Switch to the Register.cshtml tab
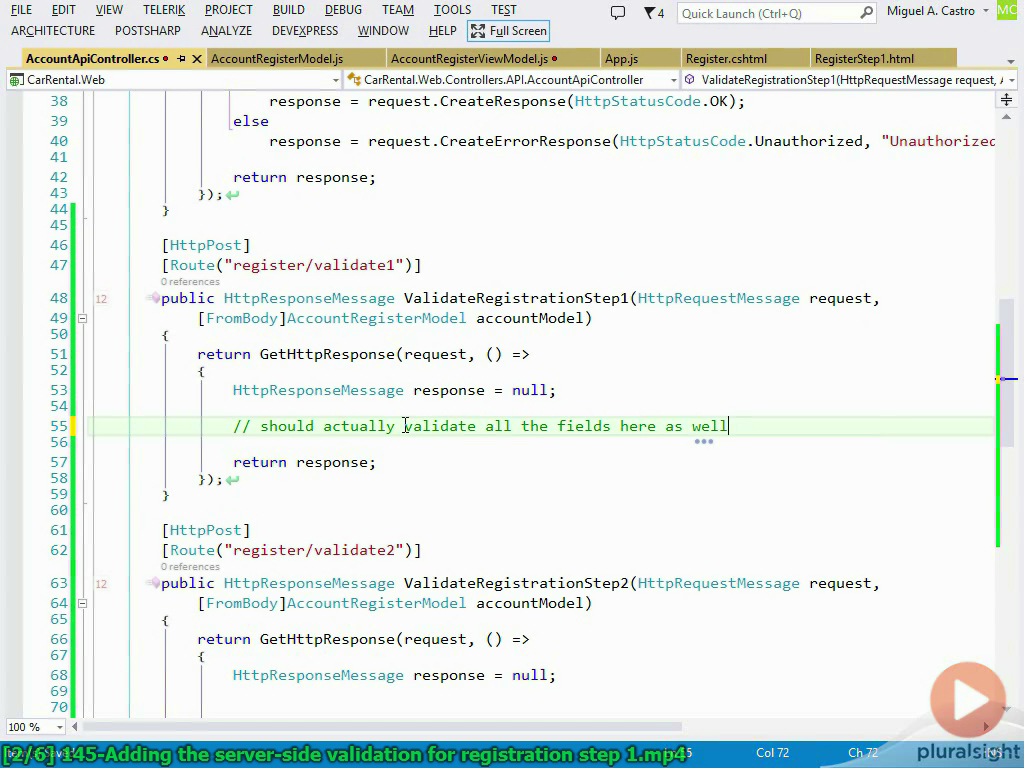The image size is (1024, 768). [726, 59]
